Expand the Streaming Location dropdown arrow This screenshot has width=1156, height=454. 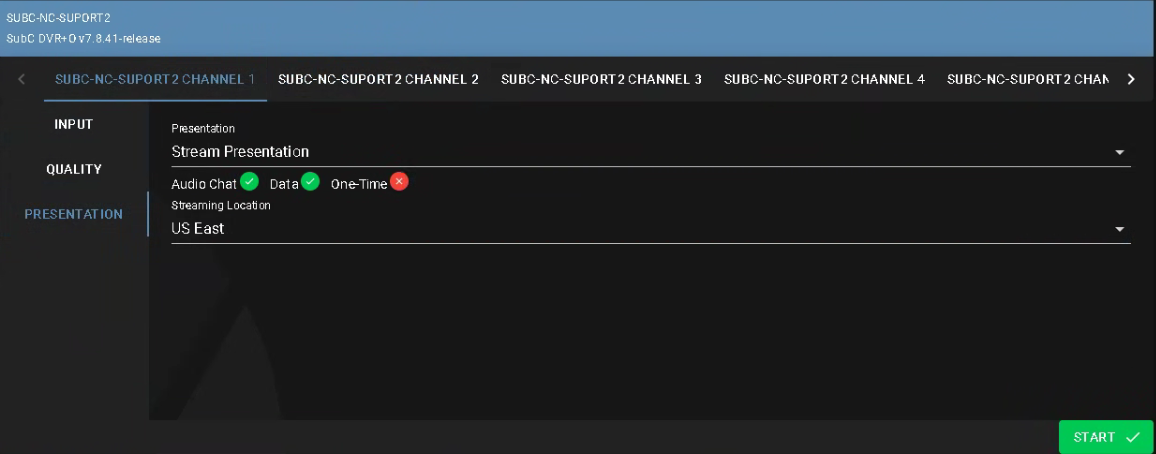[x=1119, y=229]
